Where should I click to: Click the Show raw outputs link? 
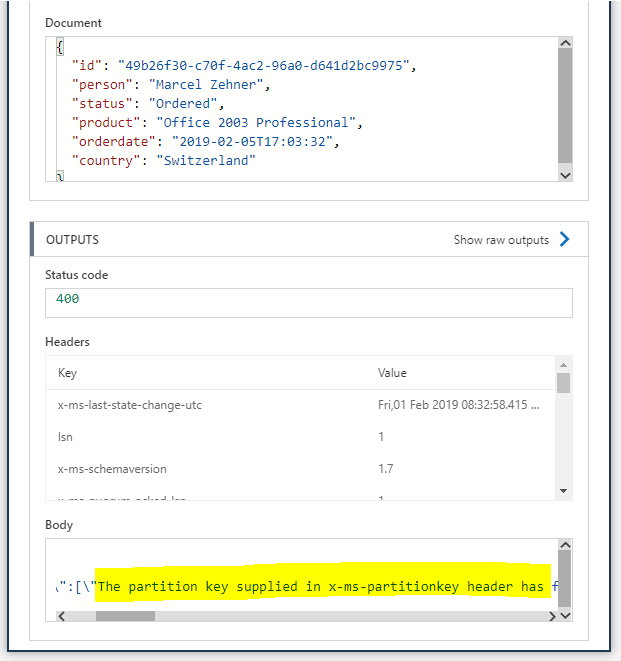point(501,240)
